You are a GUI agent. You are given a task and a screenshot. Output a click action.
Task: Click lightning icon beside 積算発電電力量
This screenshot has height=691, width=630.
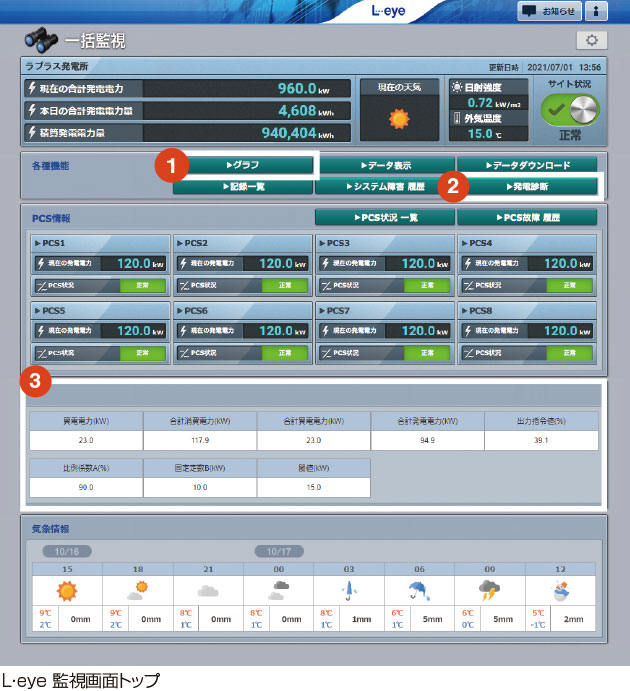point(32,132)
